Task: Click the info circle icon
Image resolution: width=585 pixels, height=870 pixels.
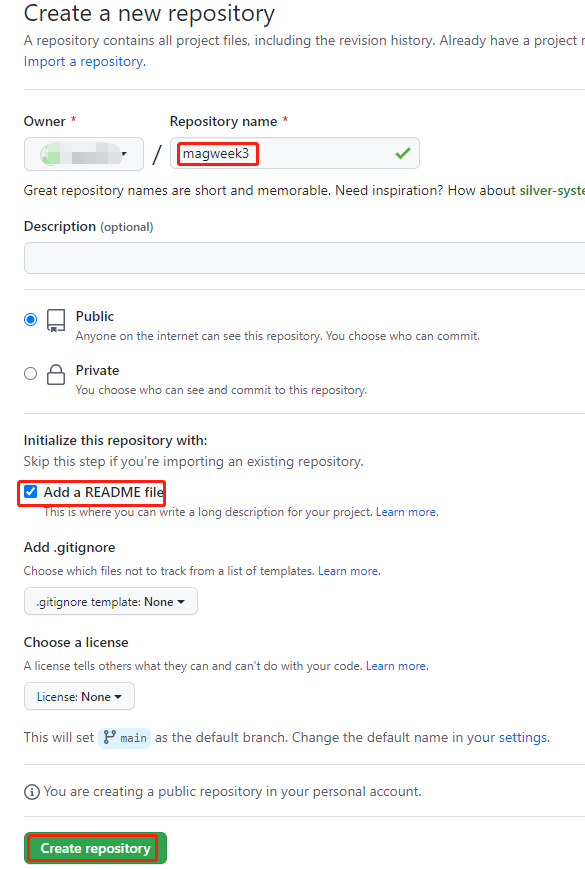Action: click(x=32, y=792)
